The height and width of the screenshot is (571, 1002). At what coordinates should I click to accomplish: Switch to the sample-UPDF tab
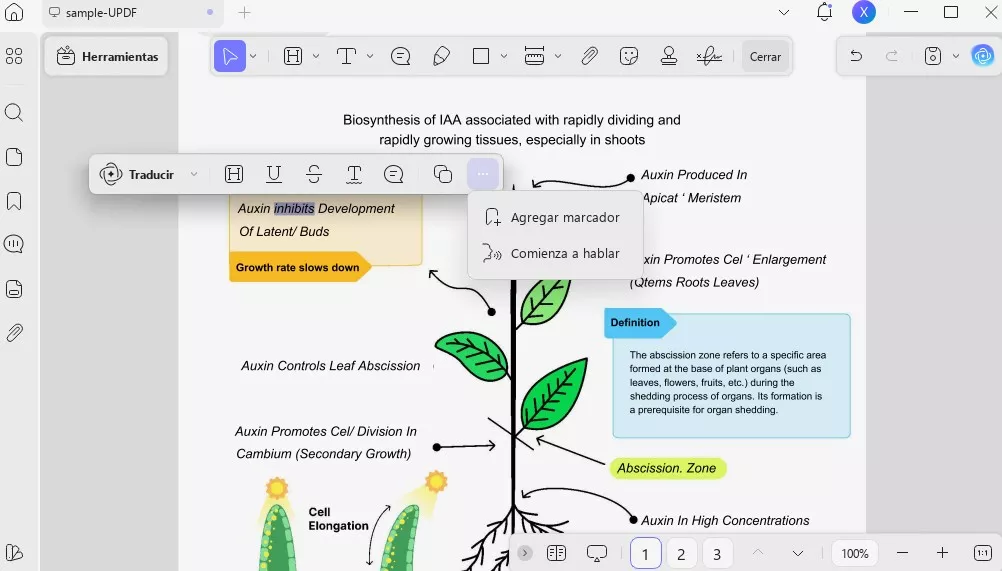tap(133, 13)
